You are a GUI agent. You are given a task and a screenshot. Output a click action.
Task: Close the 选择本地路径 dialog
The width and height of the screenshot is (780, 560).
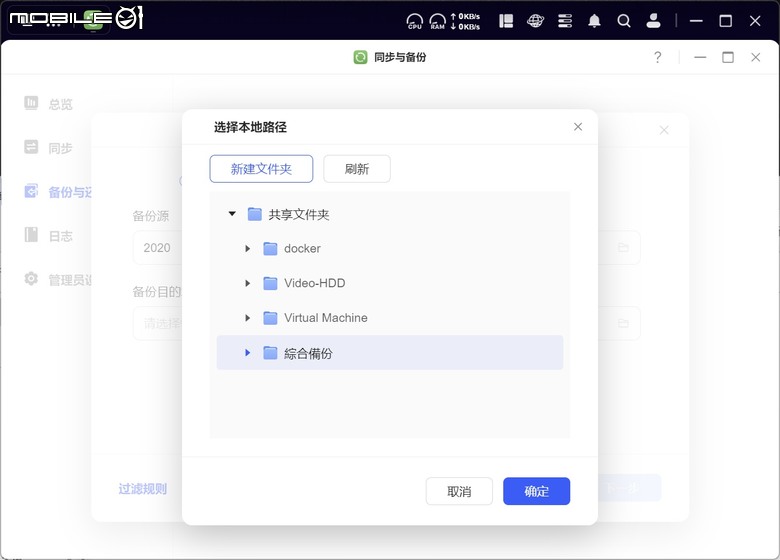[578, 127]
